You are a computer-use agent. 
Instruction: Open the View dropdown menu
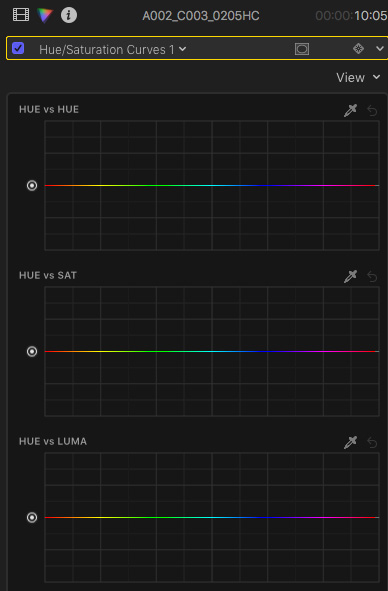358,78
